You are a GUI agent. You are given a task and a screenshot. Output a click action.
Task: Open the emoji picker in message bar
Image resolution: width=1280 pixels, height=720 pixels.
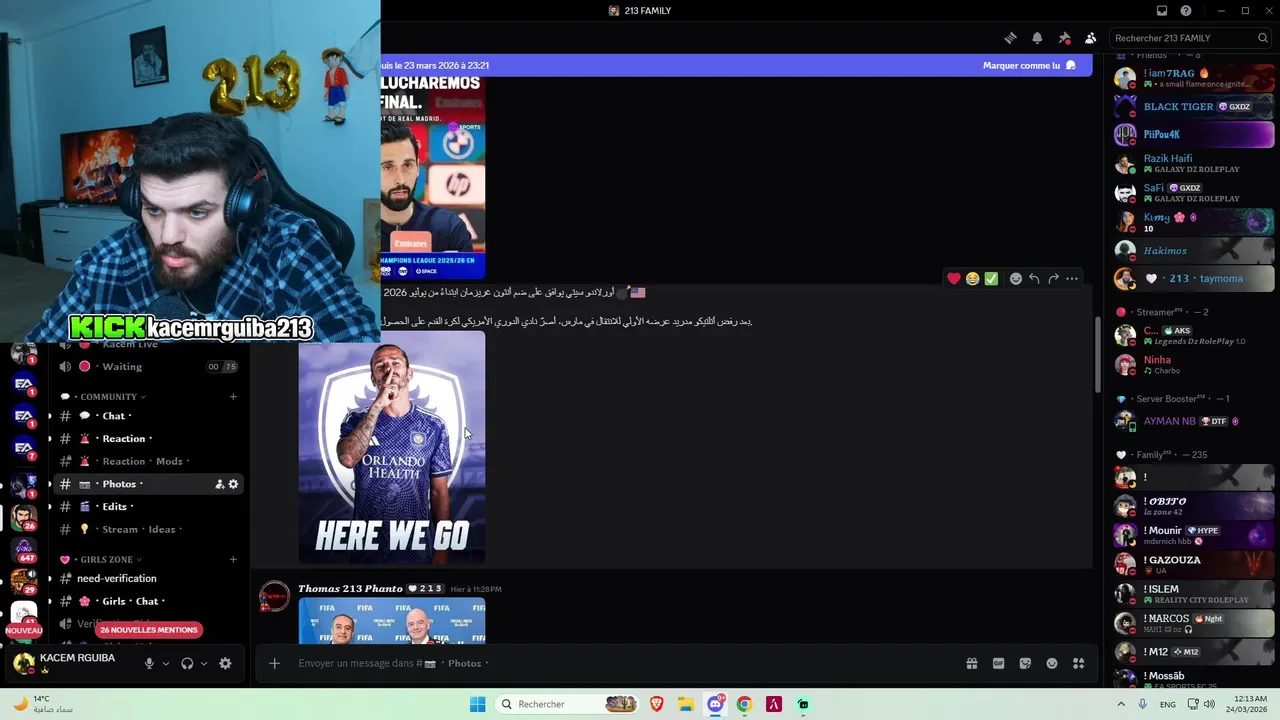tap(1052, 663)
